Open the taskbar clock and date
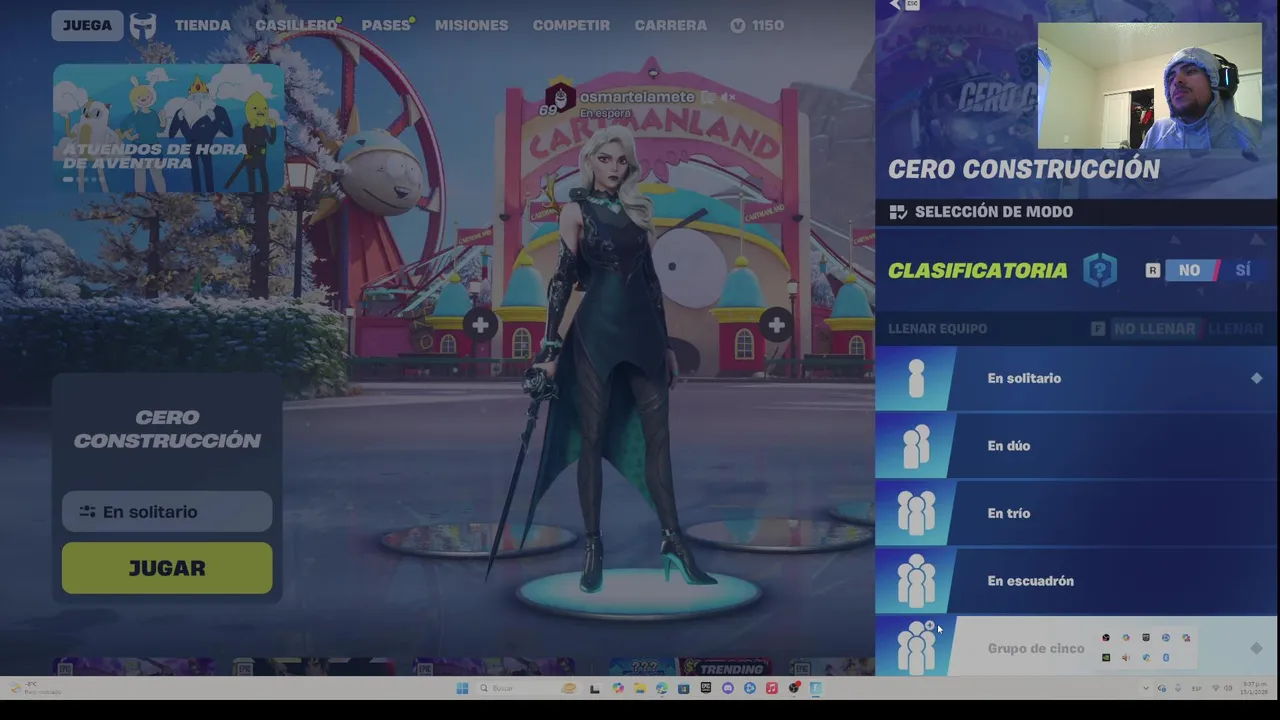The height and width of the screenshot is (720, 1280). pos(1253,688)
